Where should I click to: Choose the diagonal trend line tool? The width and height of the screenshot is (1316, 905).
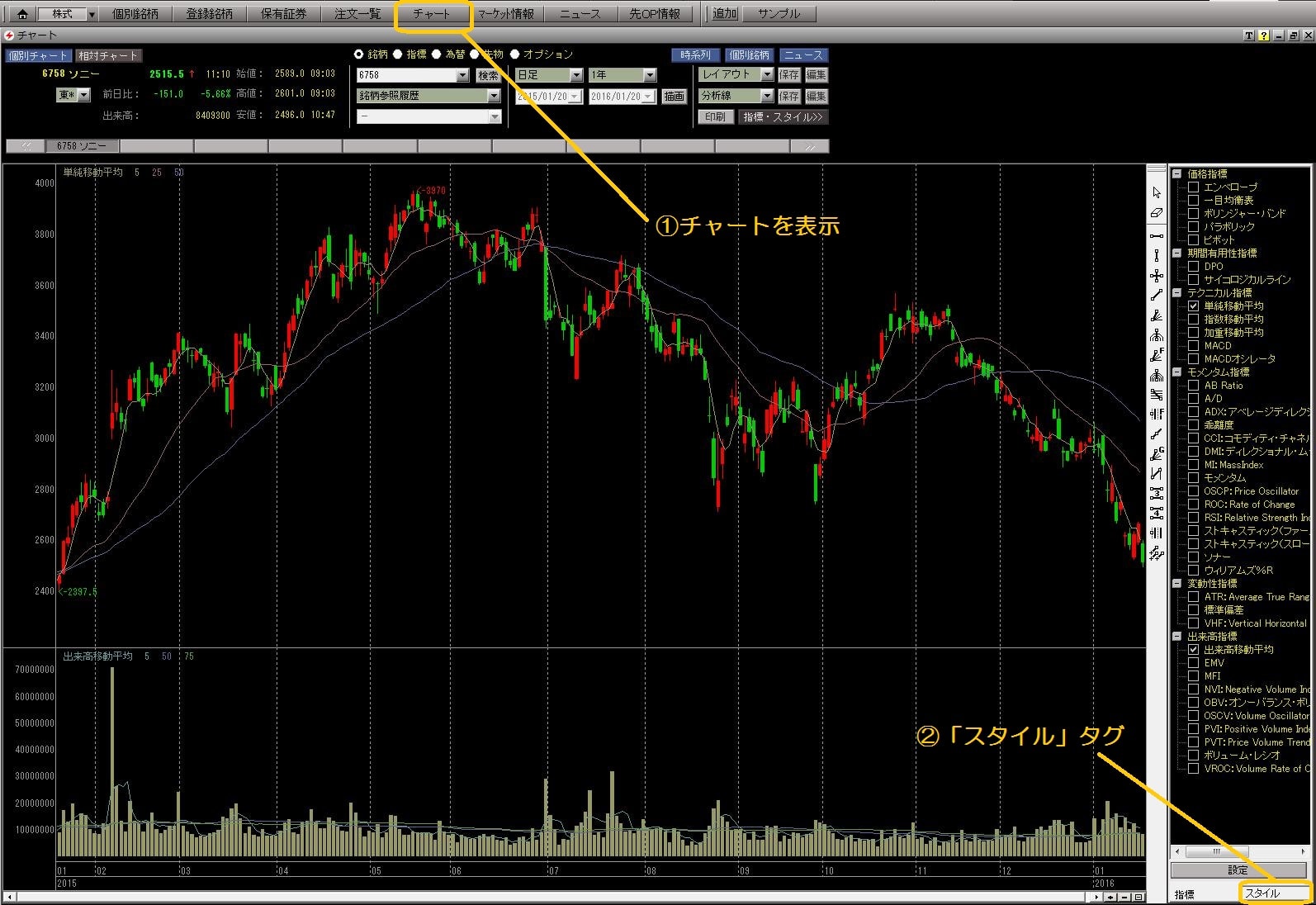pyautogui.click(x=1156, y=295)
